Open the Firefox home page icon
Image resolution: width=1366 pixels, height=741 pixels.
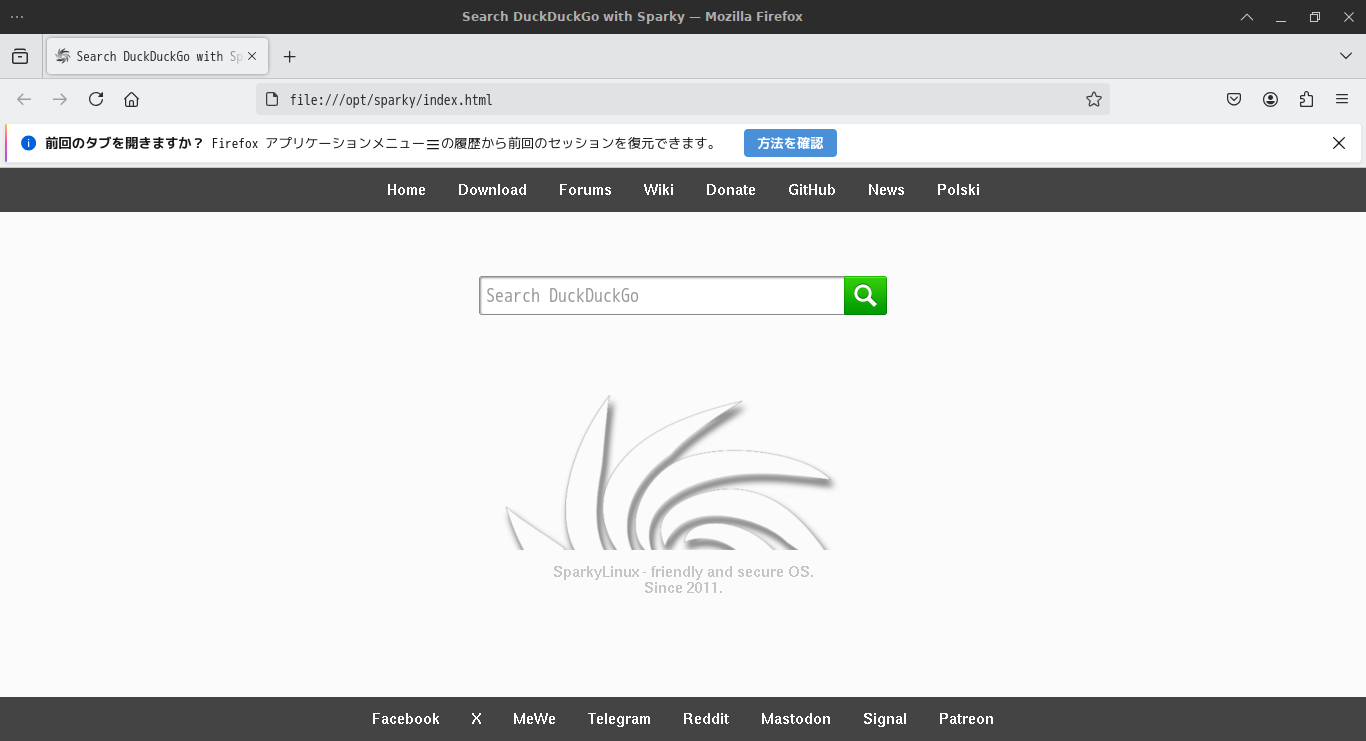tap(131, 99)
